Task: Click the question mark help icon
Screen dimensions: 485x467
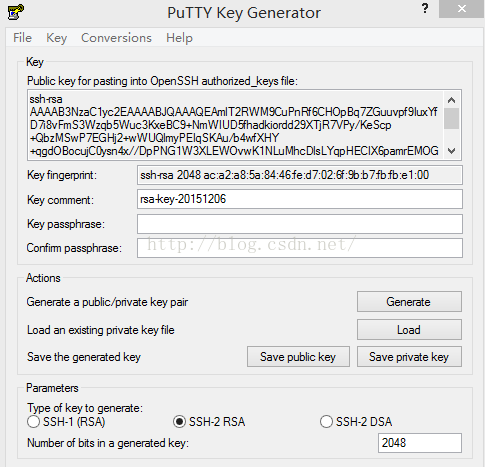Action: click(x=425, y=8)
